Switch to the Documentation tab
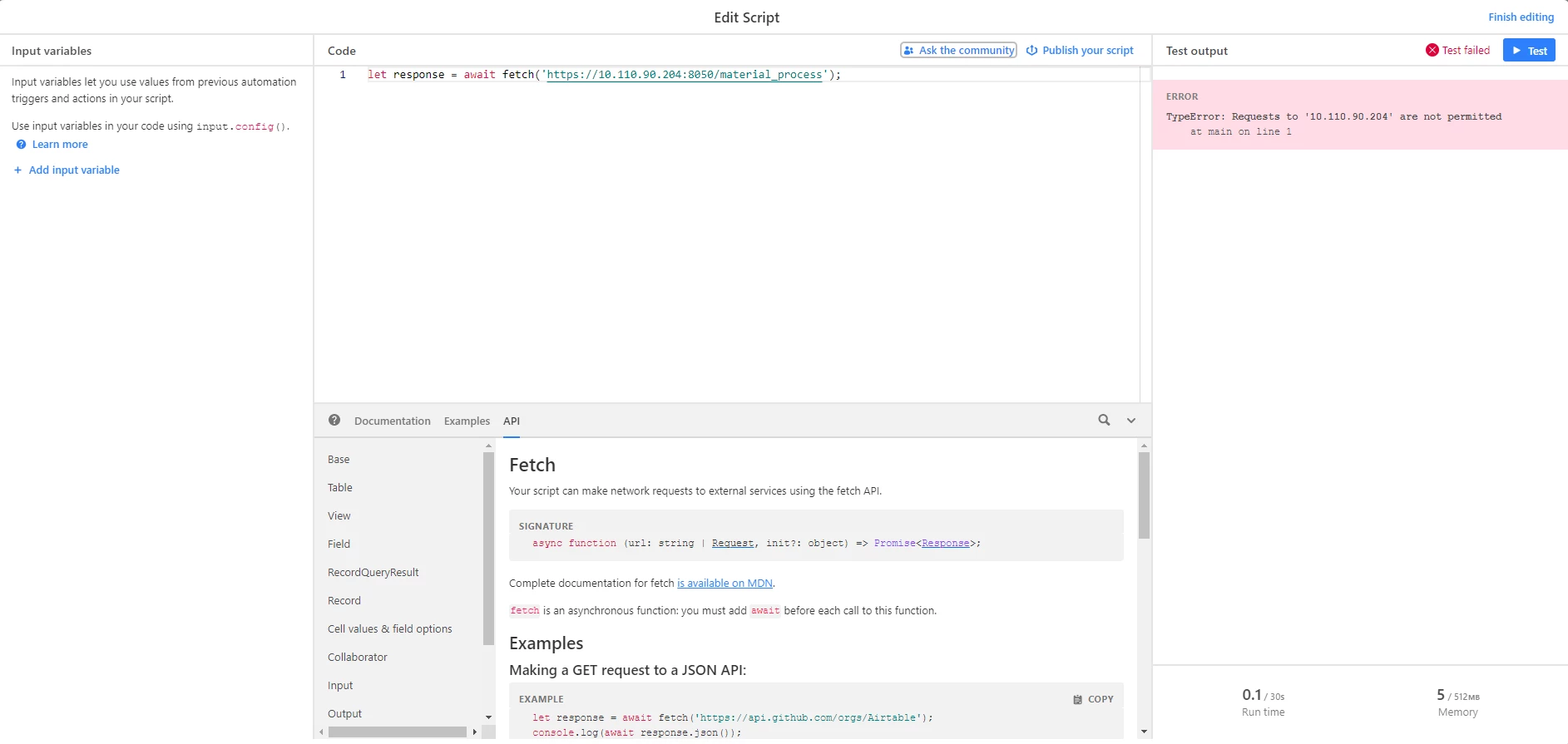Image resolution: width=1568 pixels, height=744 pixels. coord(392,421)
